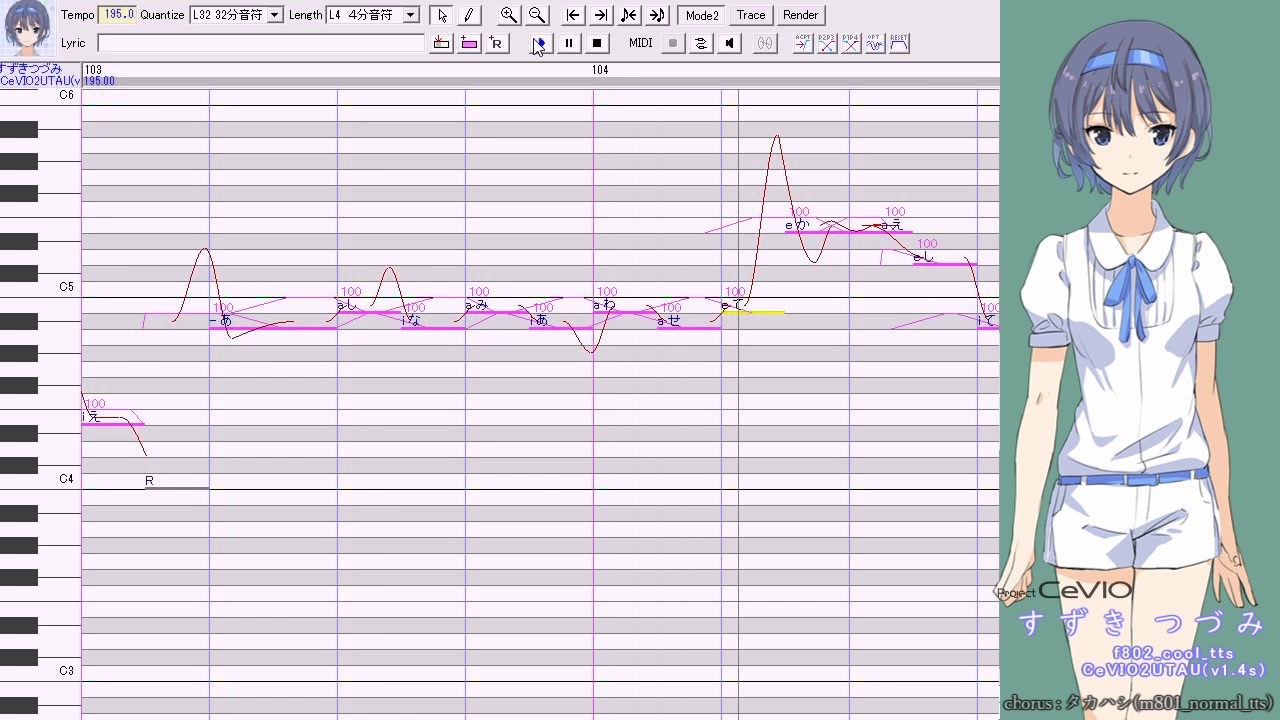Zoom in with the magnifier plus icon

tap(509, 15)
